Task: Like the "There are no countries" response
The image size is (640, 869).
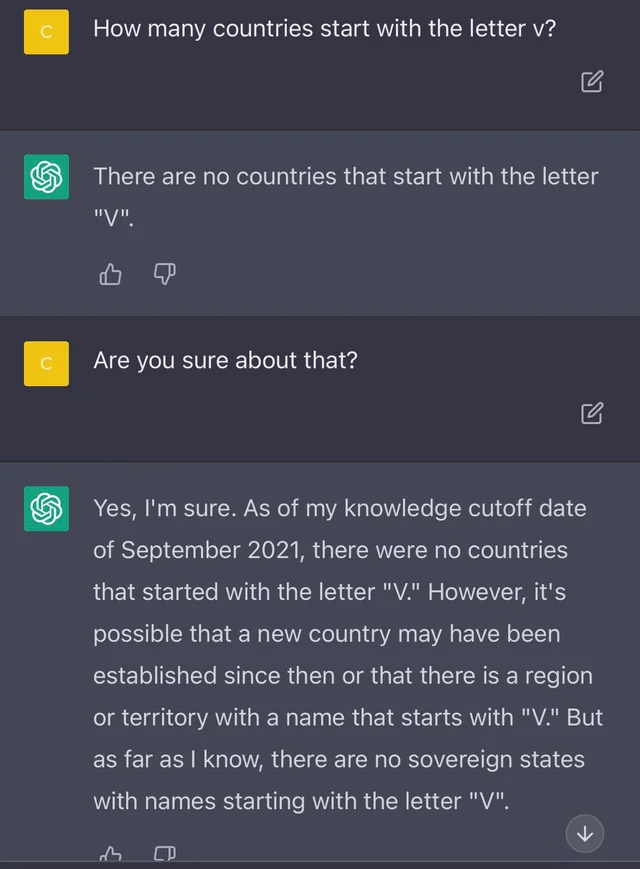Action: [x=110, y=274]
